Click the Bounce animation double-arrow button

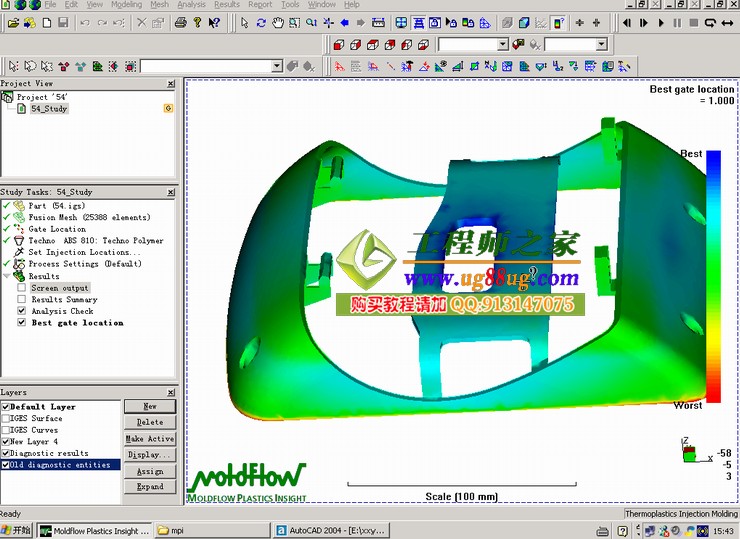pos(727,23)
